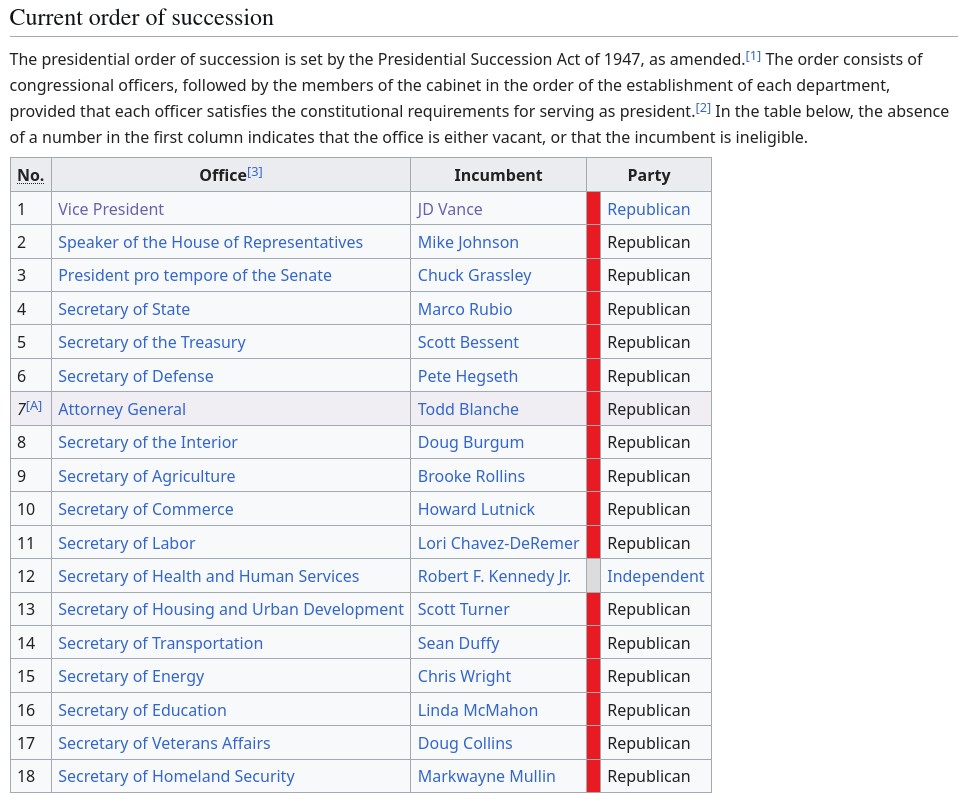
Task: Open the Mike Johnson article link
Action: (469, 242)
